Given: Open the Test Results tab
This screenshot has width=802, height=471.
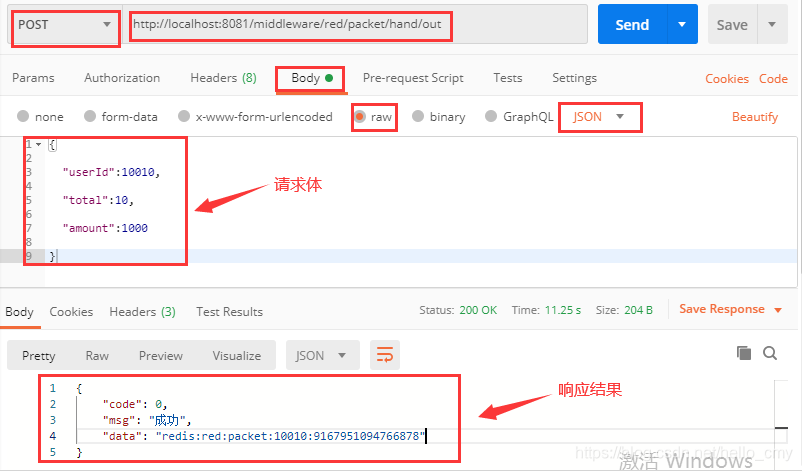Looking at the screenshot, I should tap(230, 311).
